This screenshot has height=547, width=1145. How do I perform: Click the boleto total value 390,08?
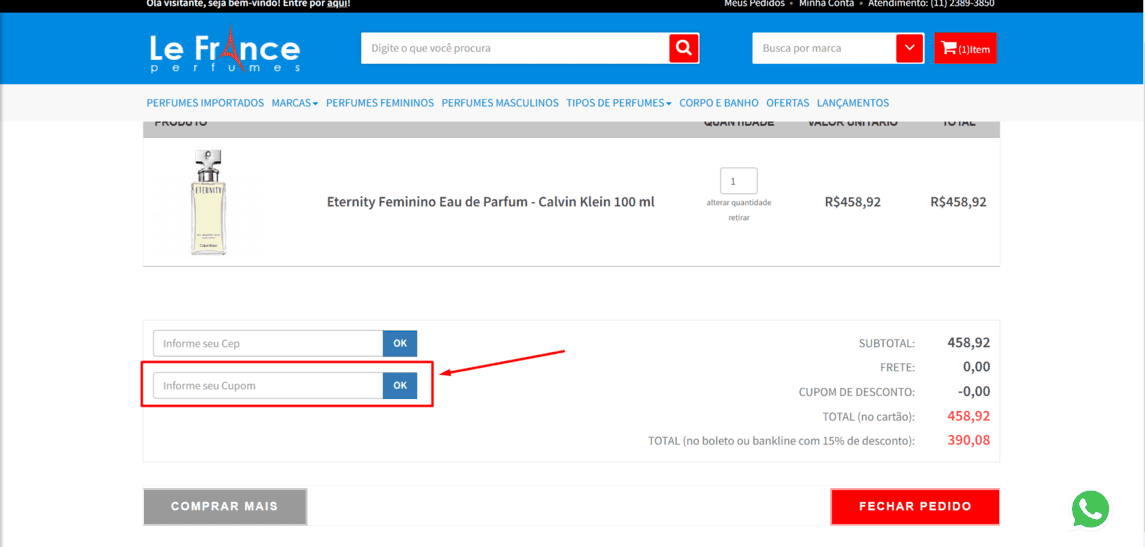click(x=968, y=440)
